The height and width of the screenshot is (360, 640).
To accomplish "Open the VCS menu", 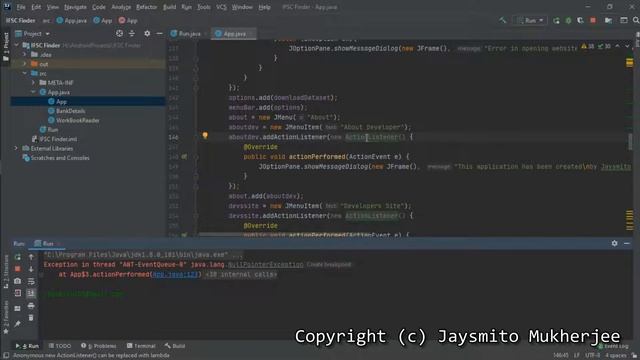I will coord(221,7).
